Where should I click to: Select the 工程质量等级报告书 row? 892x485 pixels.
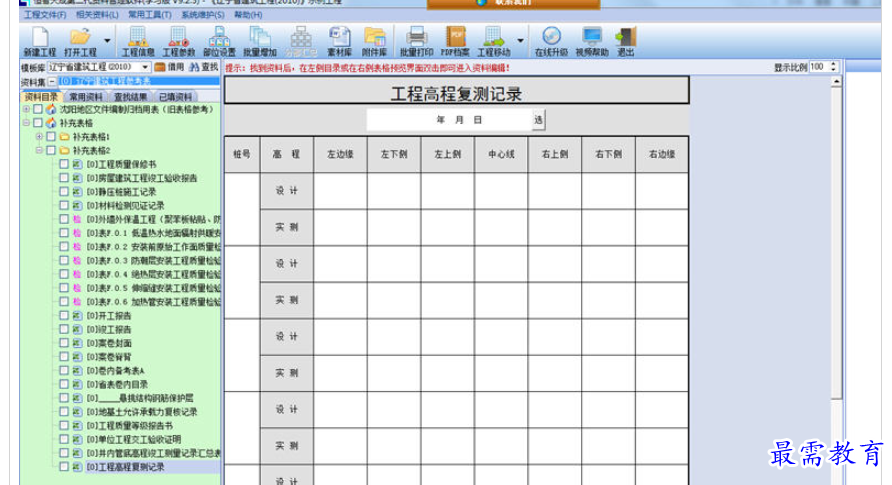(x=129, y=425)
